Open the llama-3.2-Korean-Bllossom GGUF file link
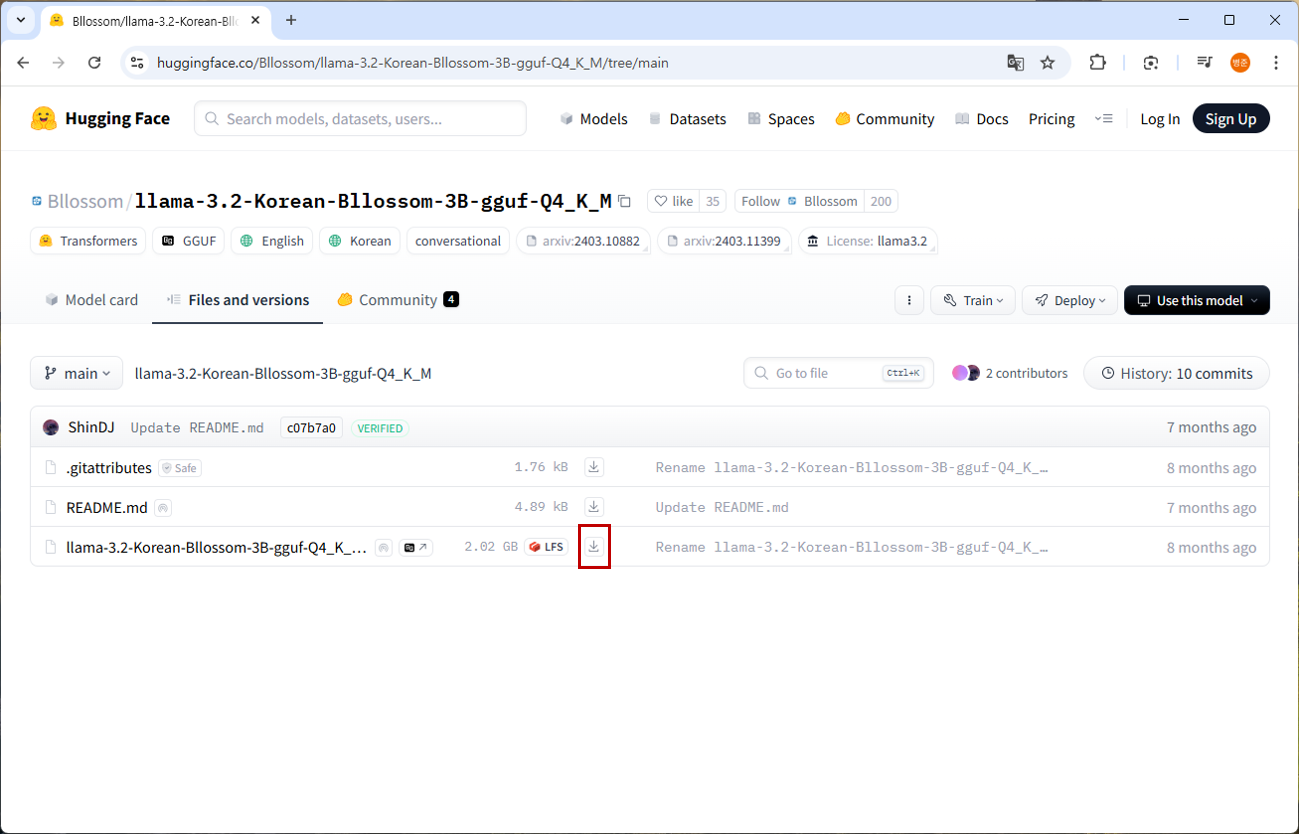 coord(216,548)
